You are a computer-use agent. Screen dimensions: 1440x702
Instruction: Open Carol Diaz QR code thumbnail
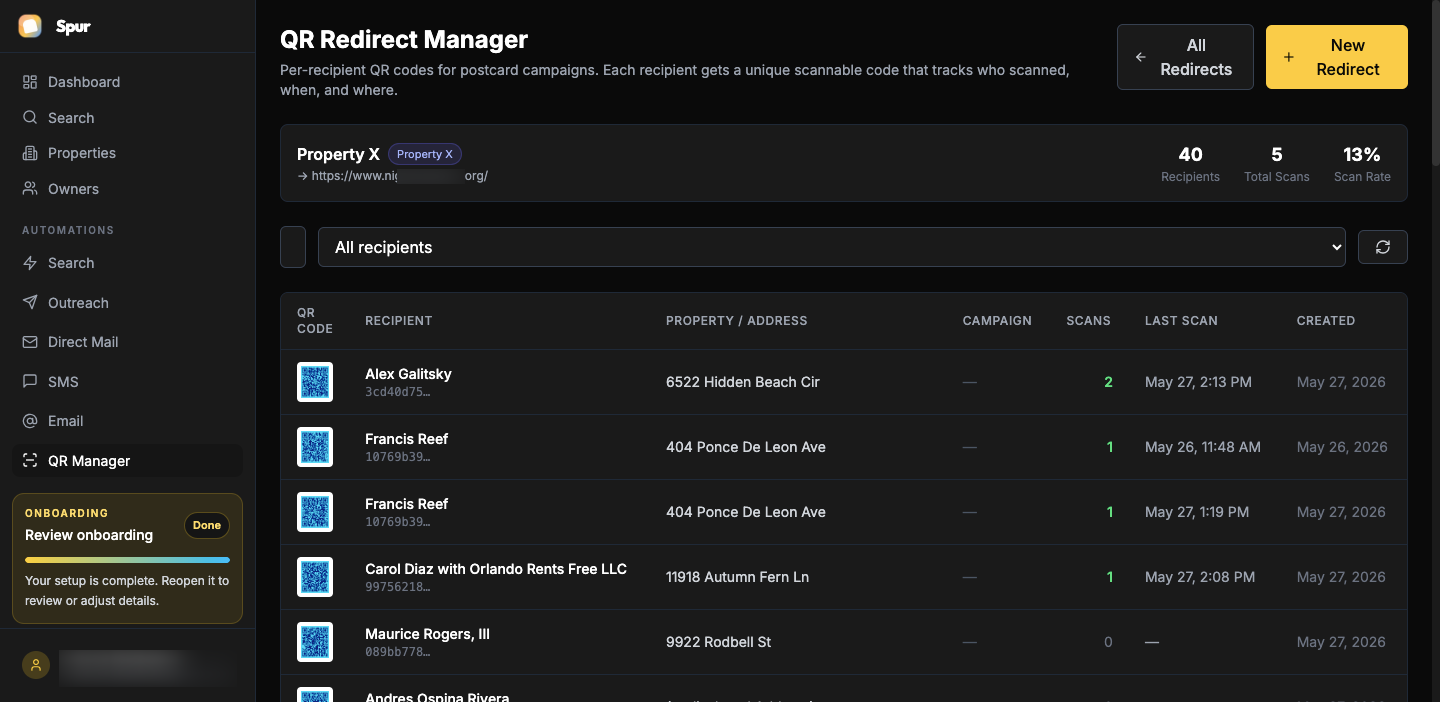tap(315, 577)
